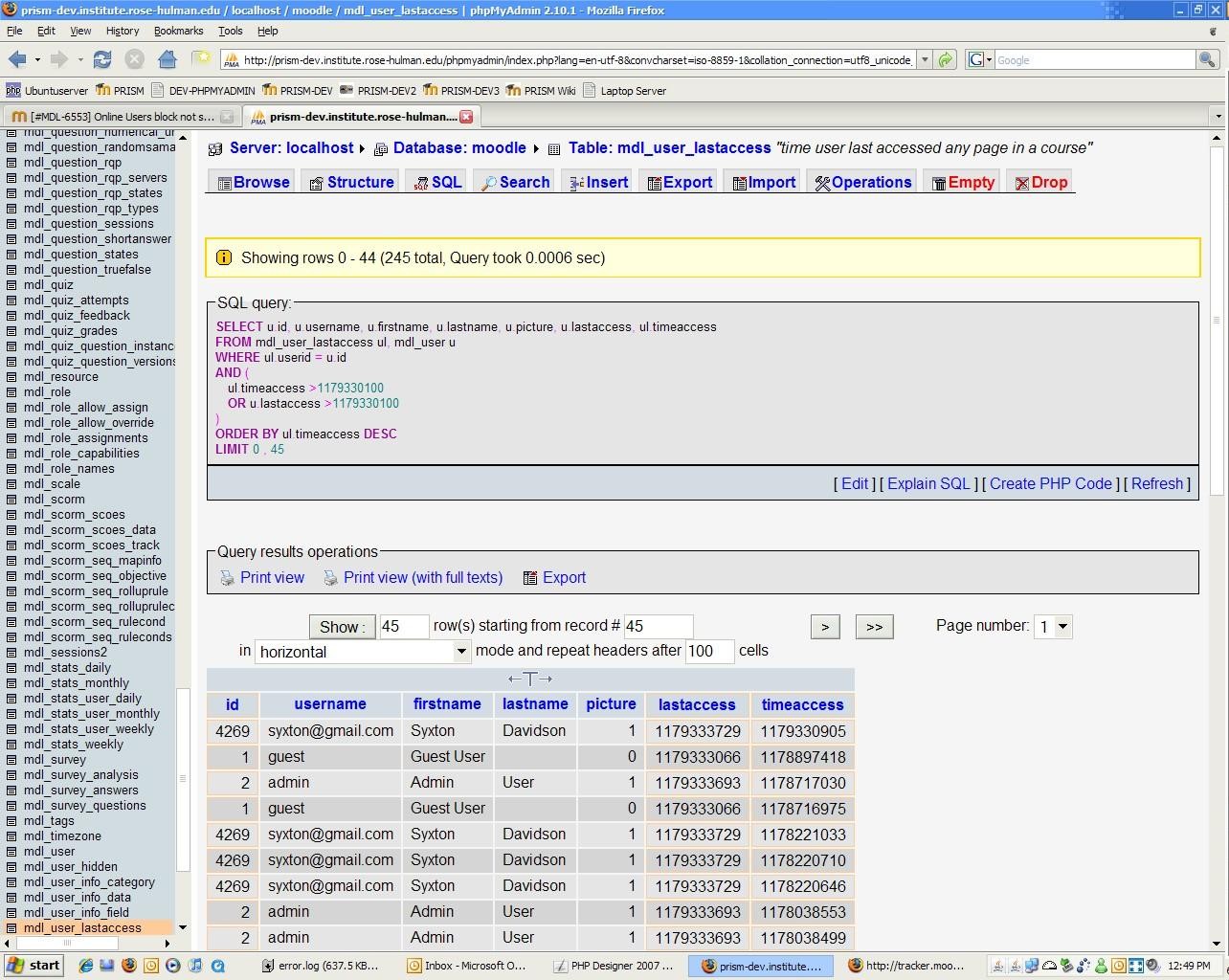This screenshot has height=980, width=1229.
Task: Click the Database: moodle breadcrumb link
Action: point(459,148)
